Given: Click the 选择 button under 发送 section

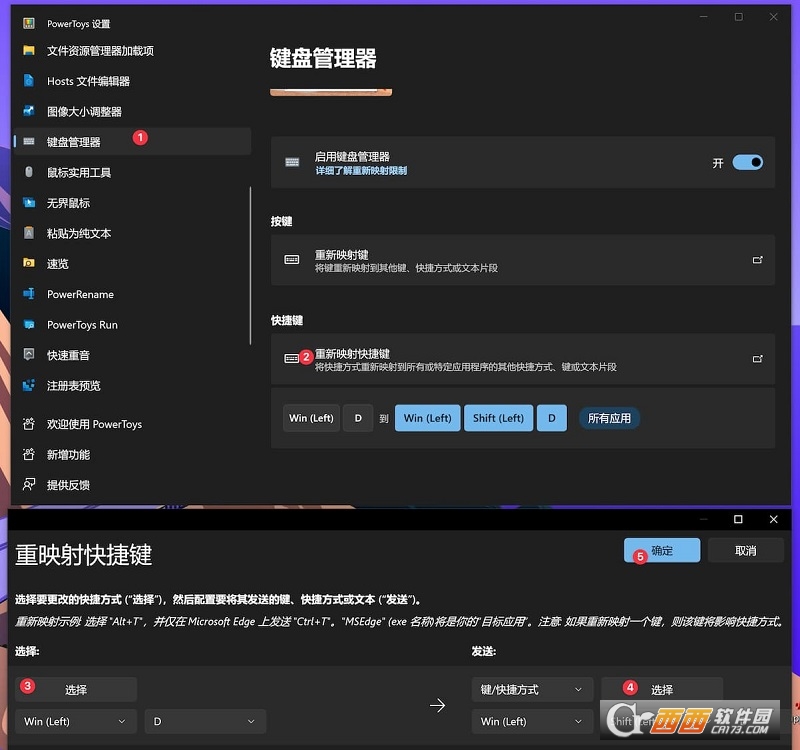Looking at the screenshot, I should [x=662, y=690].
